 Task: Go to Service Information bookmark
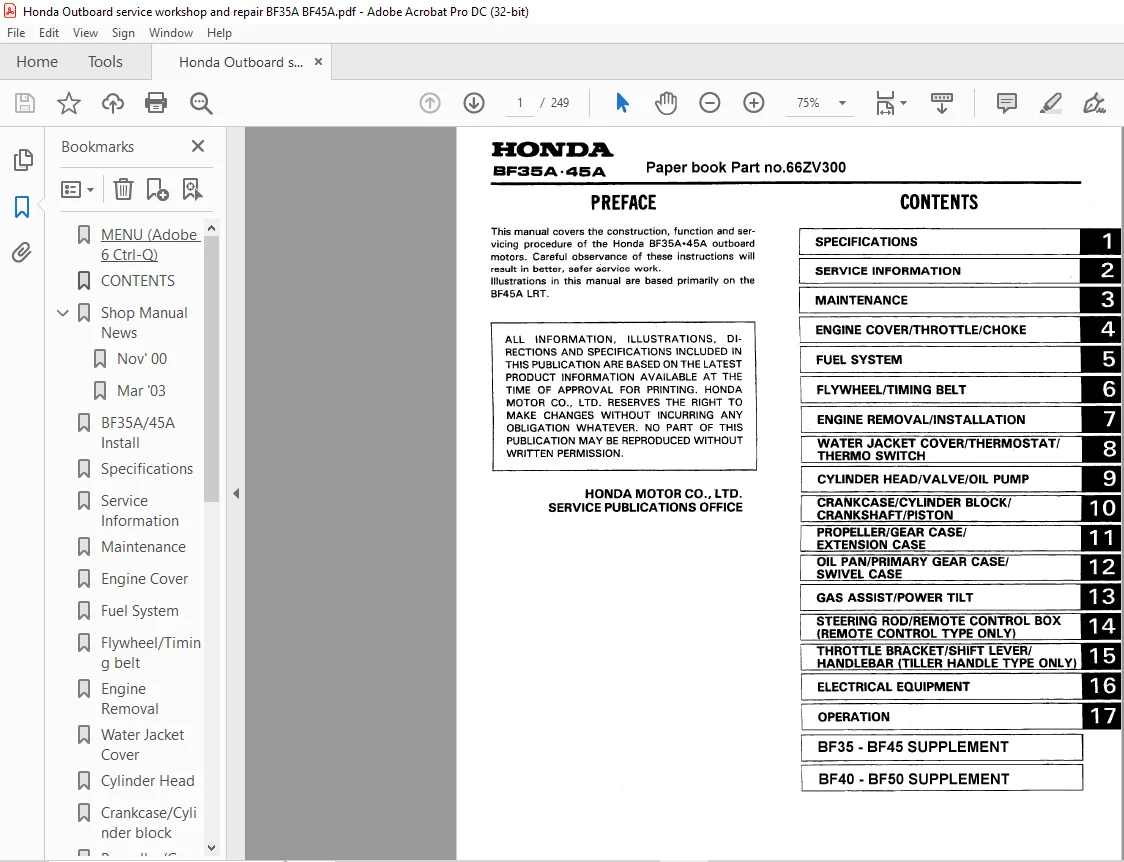click(x=140, y=511)
